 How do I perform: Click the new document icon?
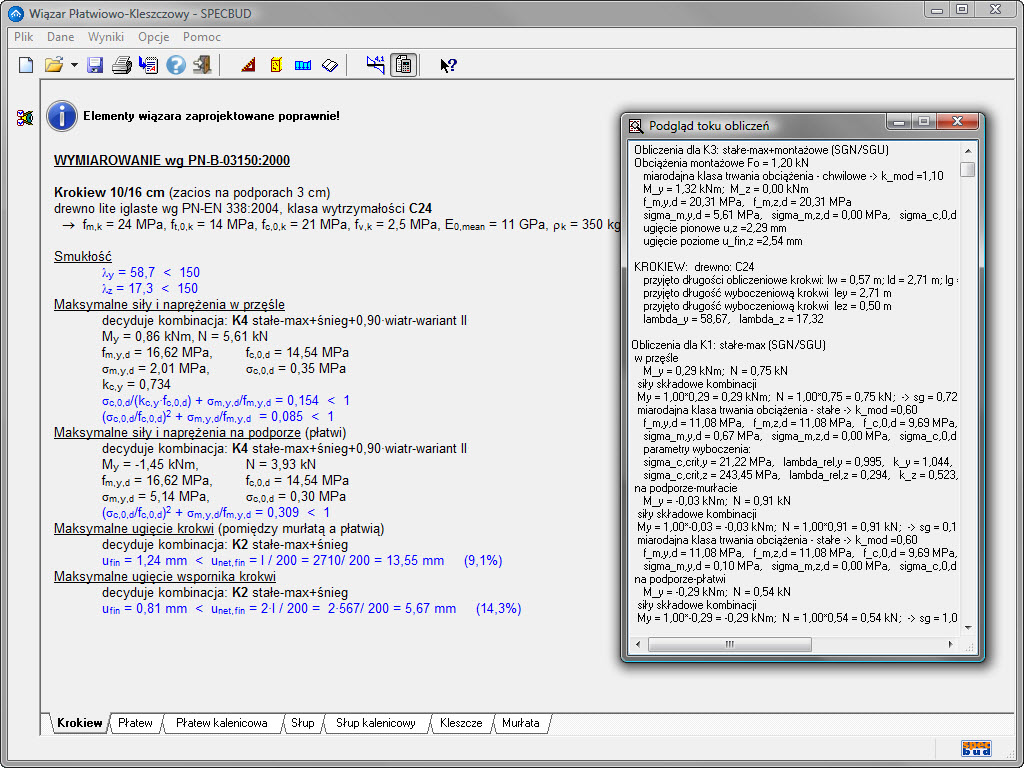(27, 65)
